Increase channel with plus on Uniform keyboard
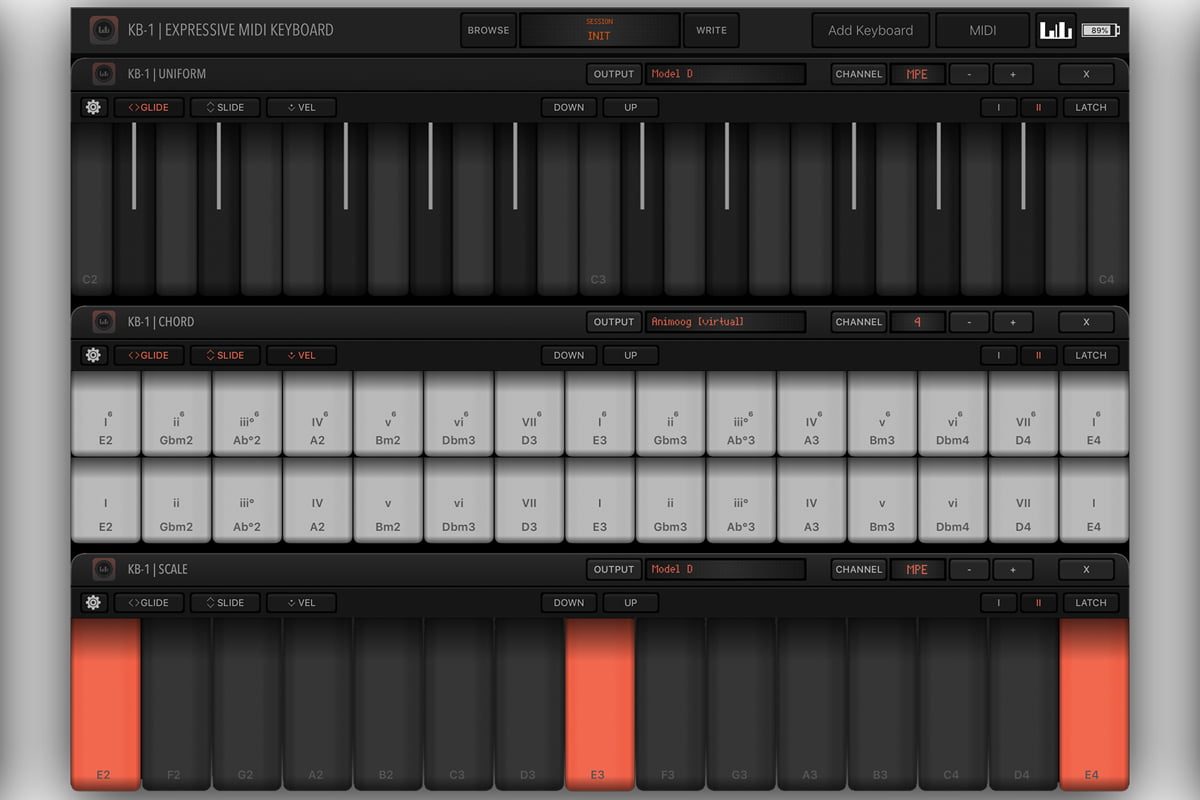This screenshot has height=800, width=1200. 1013,74
